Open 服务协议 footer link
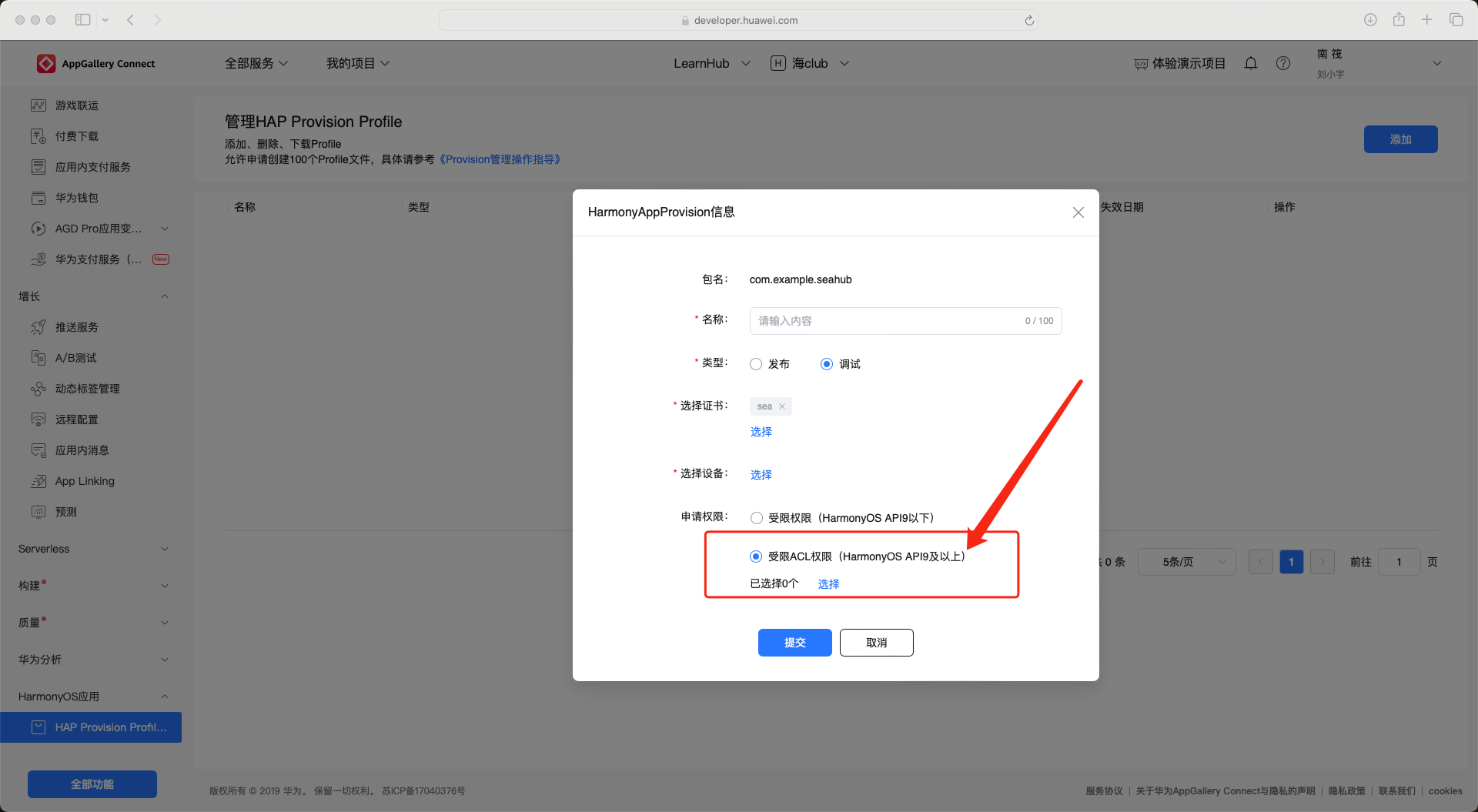 coord(1104,791)
